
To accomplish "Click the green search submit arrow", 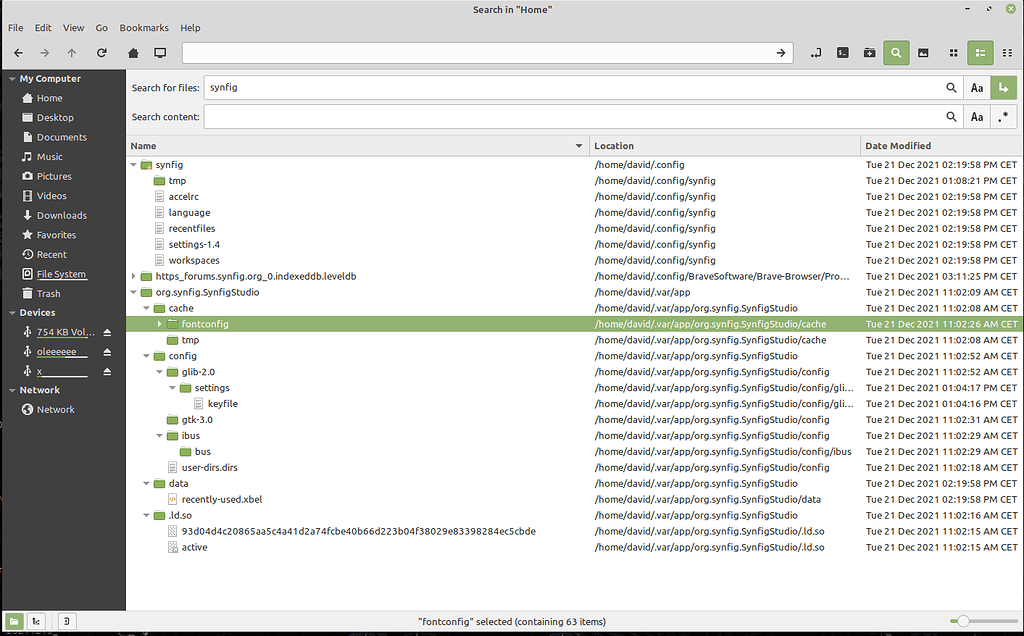I will (x=1004, y=87).
